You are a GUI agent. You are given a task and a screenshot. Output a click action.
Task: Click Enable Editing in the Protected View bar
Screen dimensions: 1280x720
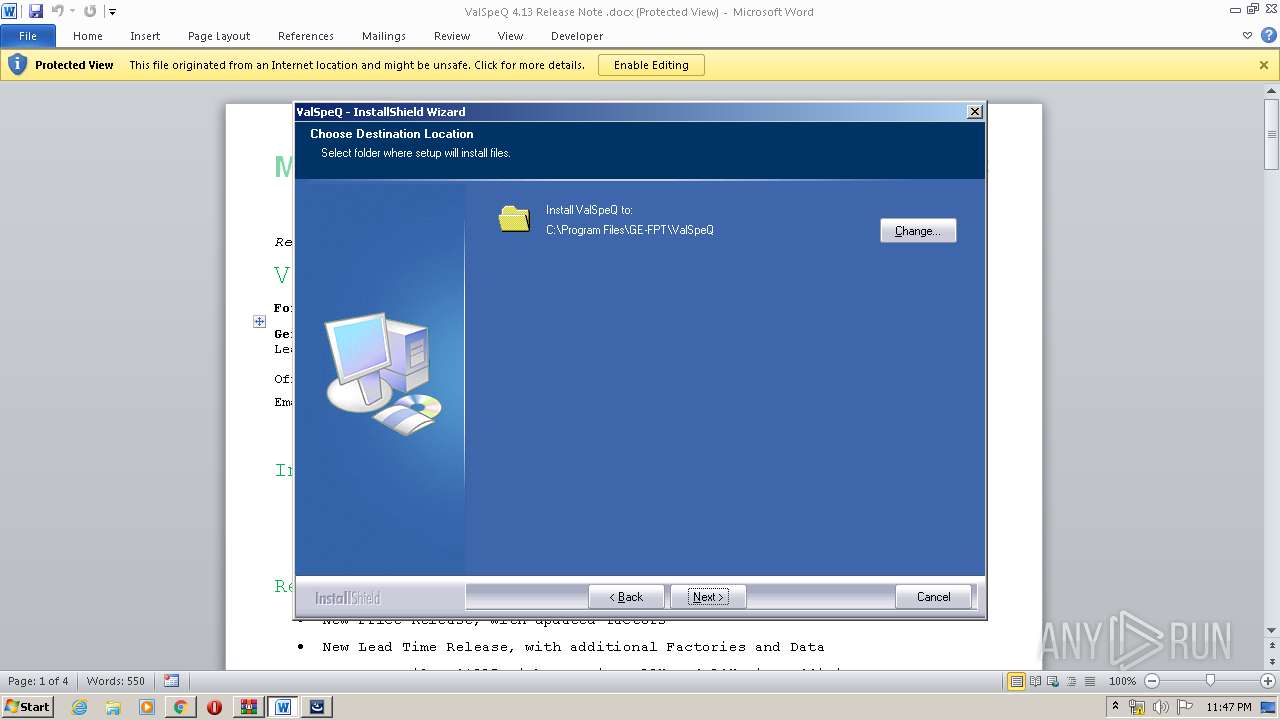click(x=651, y=65)
